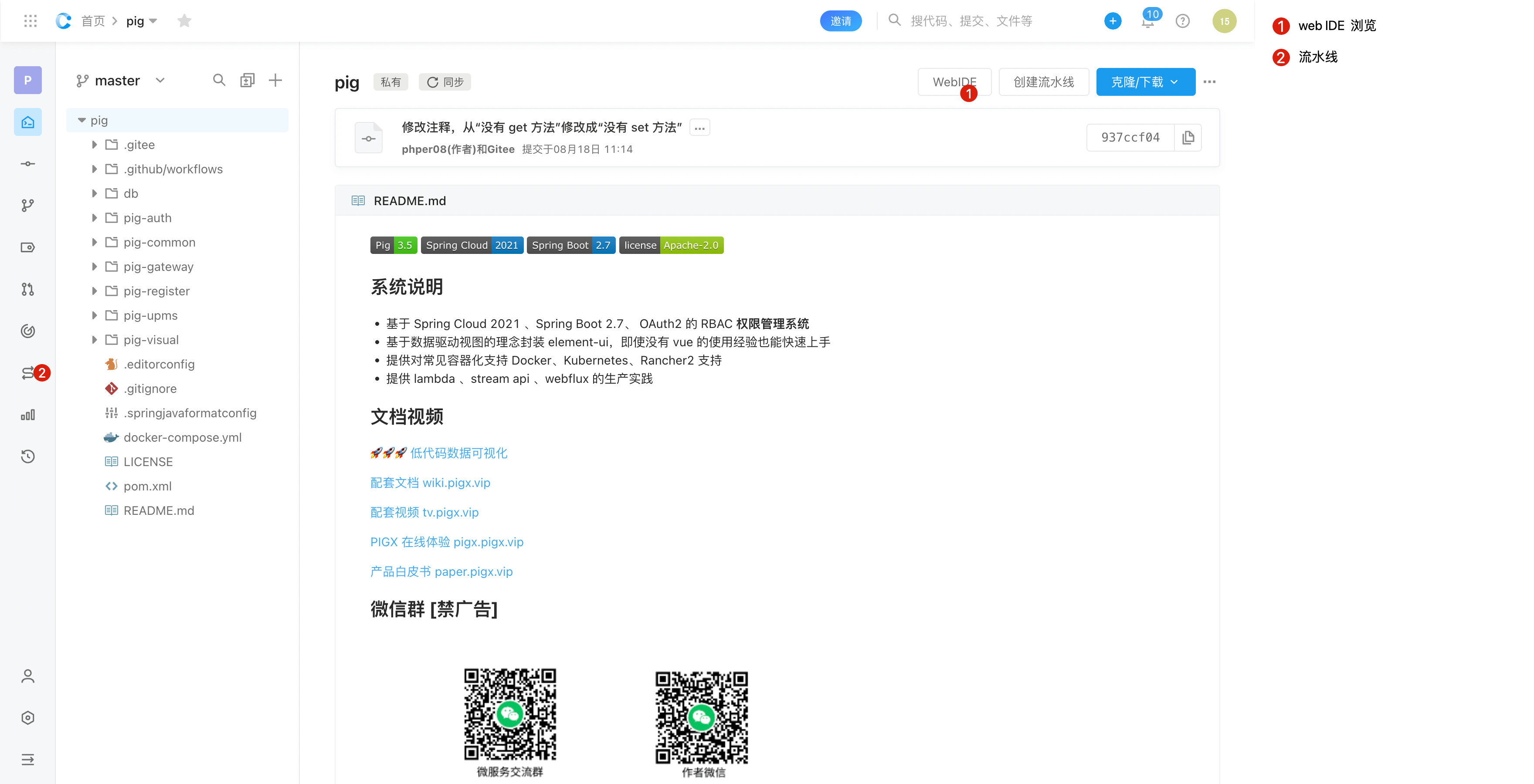
Task: Open PIGX 在线体验 link
Action: coord(447,542)
